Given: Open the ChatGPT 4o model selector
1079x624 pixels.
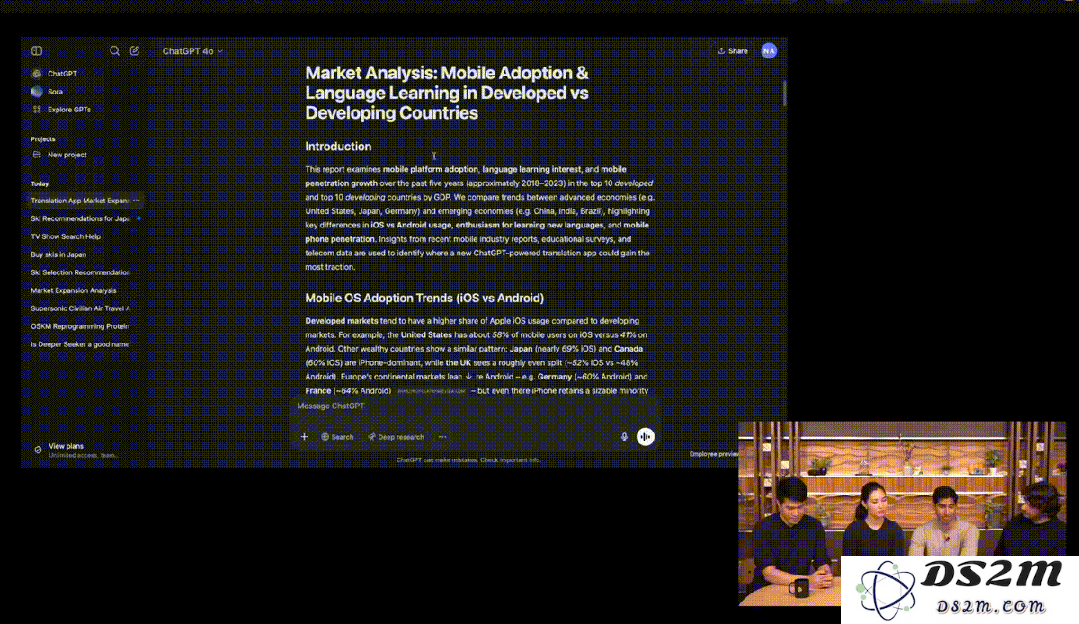Looking at the screenshot, I should click(193, 51).
